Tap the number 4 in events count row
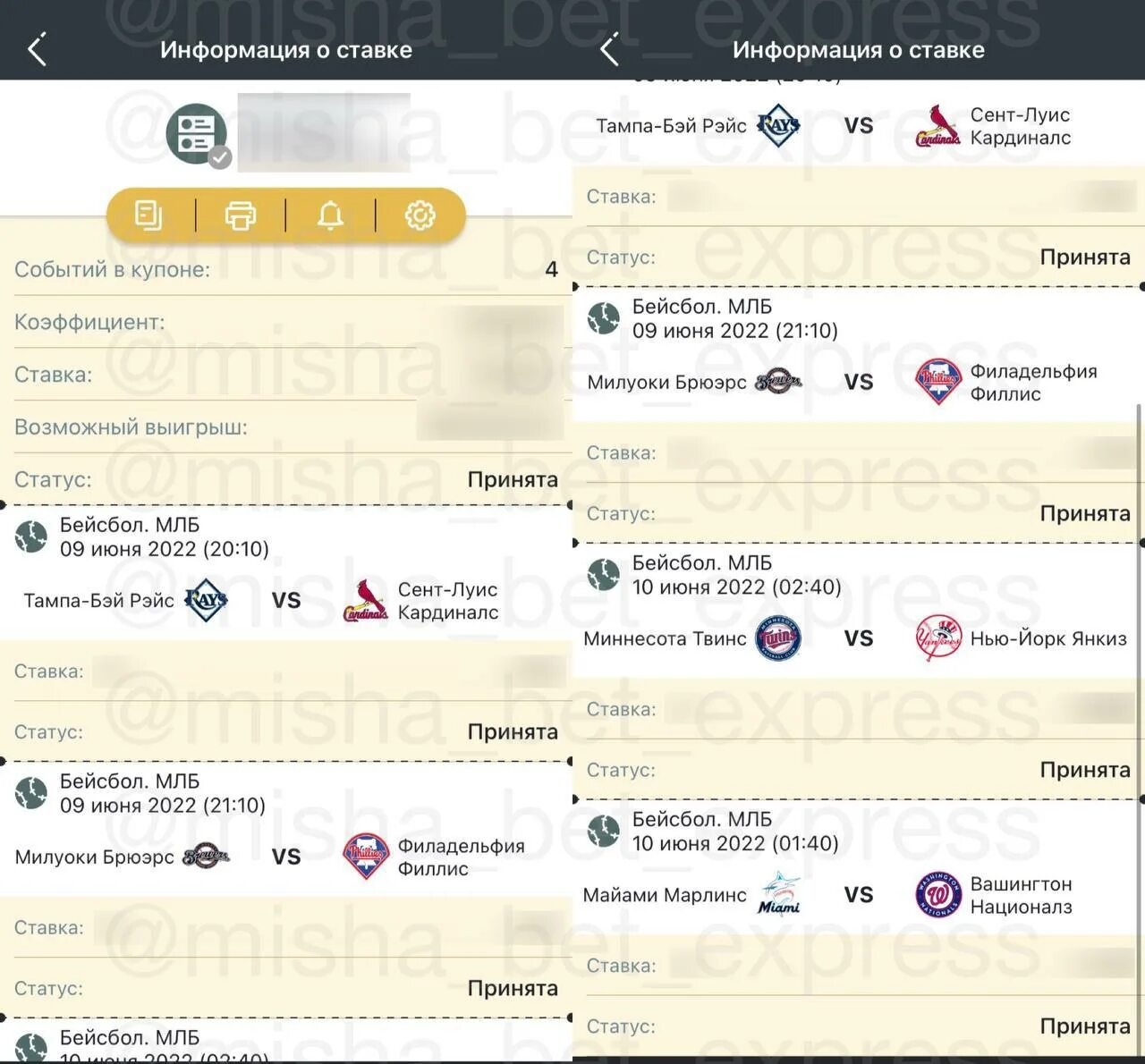 552,269
